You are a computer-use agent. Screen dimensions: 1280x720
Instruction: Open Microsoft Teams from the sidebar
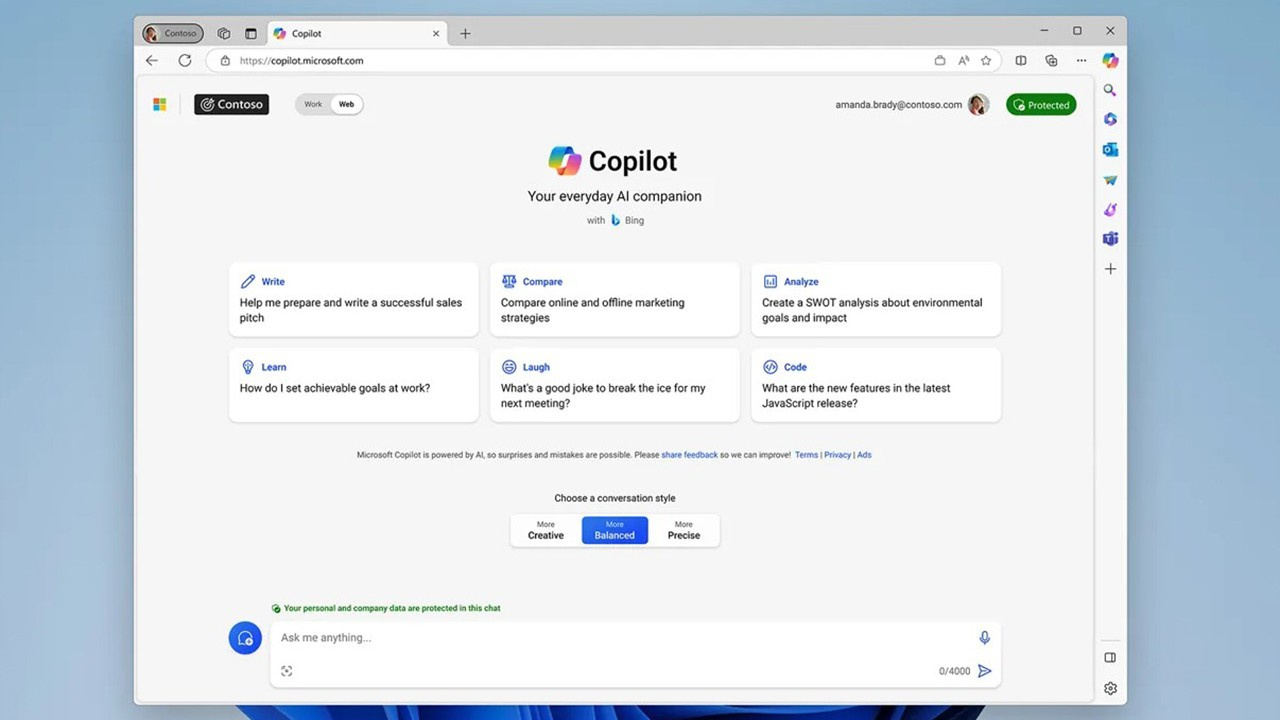pyautogui.click(x=1110, y=239)
